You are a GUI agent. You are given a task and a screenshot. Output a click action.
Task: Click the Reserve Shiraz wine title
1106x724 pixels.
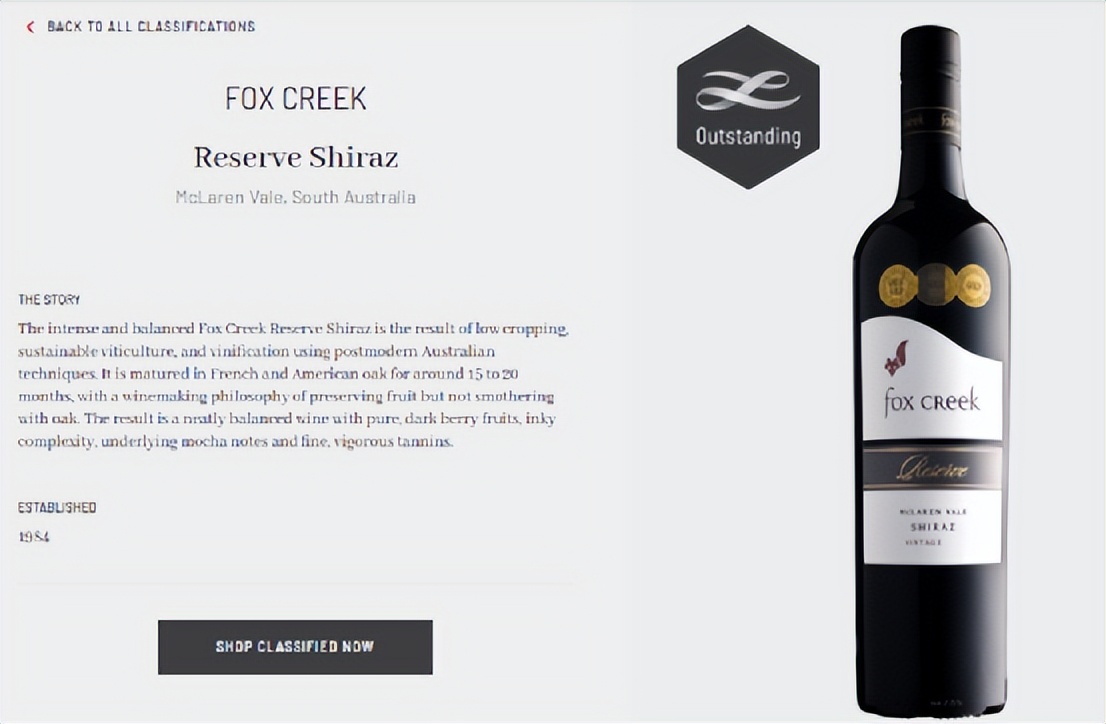click(x=296, y=157)
